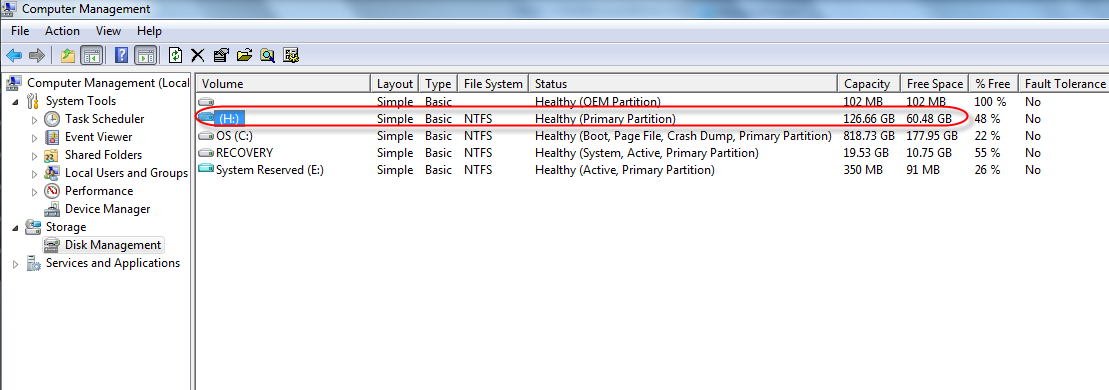Click the Performance gauge icon

point(52,191)
